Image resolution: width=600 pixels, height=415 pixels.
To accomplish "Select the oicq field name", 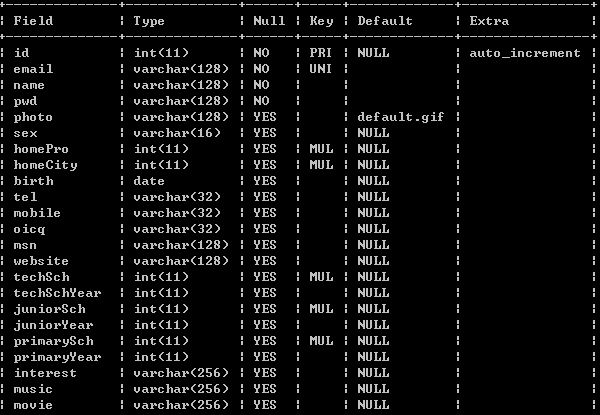I will click(x=29, y=229).
